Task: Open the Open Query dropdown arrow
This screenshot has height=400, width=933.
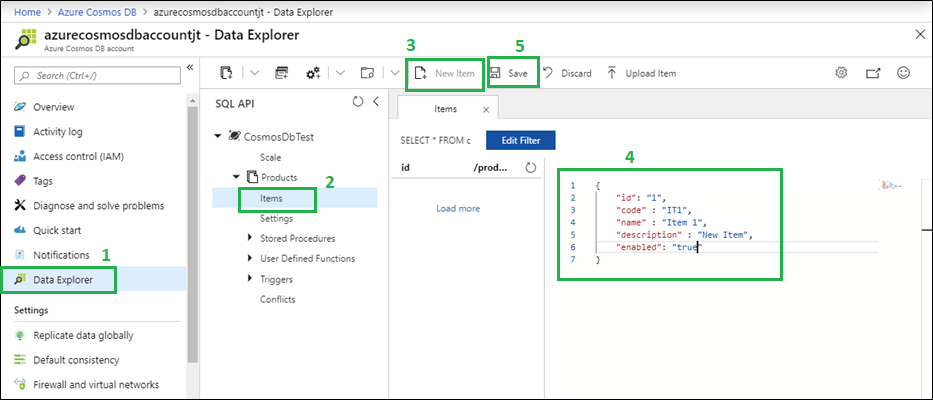Action: (x=396, y=73)
